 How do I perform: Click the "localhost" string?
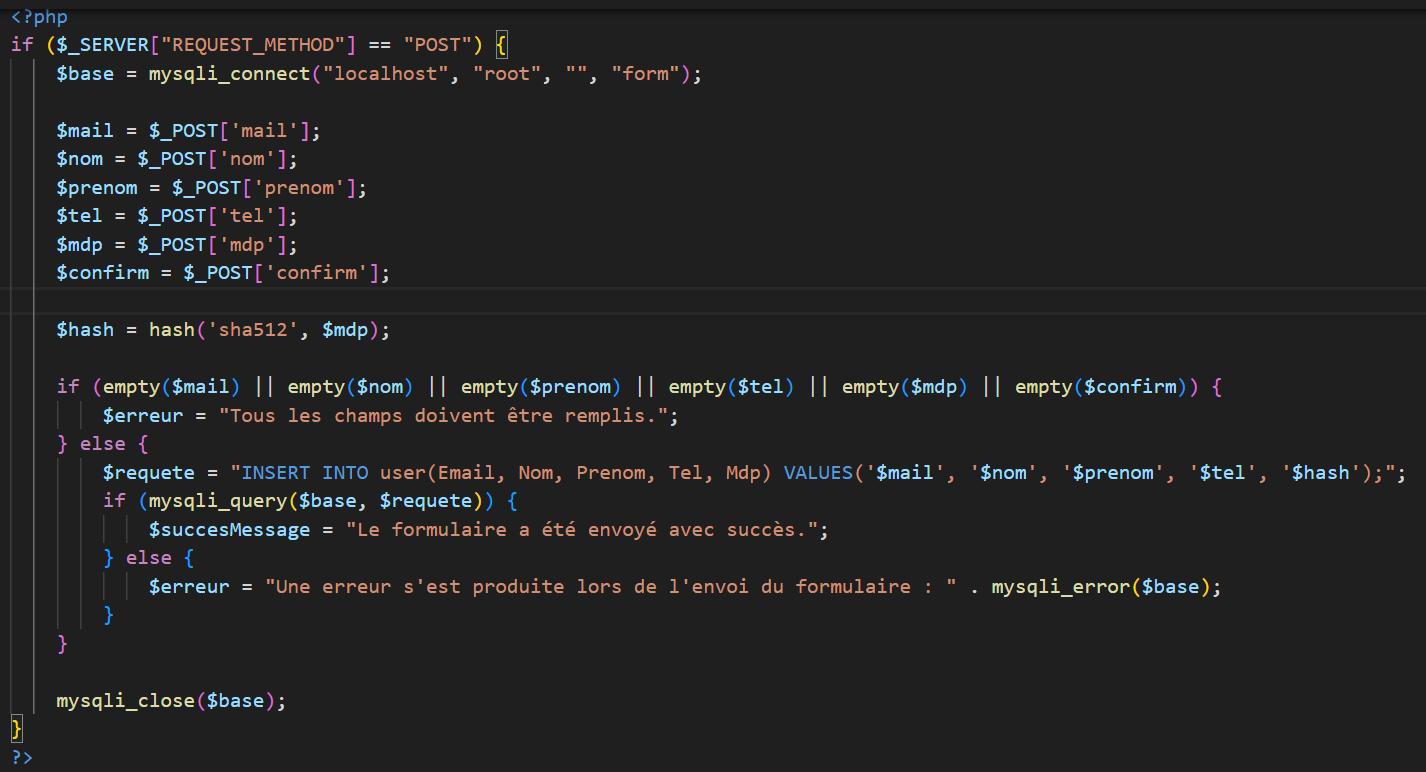click(x=380, y=74)
